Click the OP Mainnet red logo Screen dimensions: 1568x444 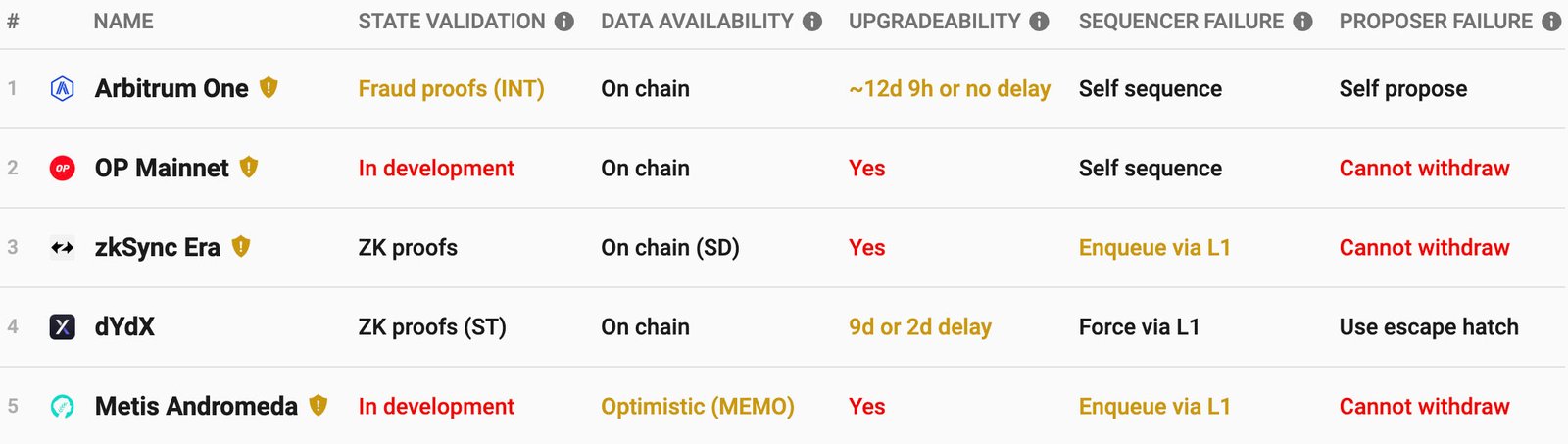(63, 169)
